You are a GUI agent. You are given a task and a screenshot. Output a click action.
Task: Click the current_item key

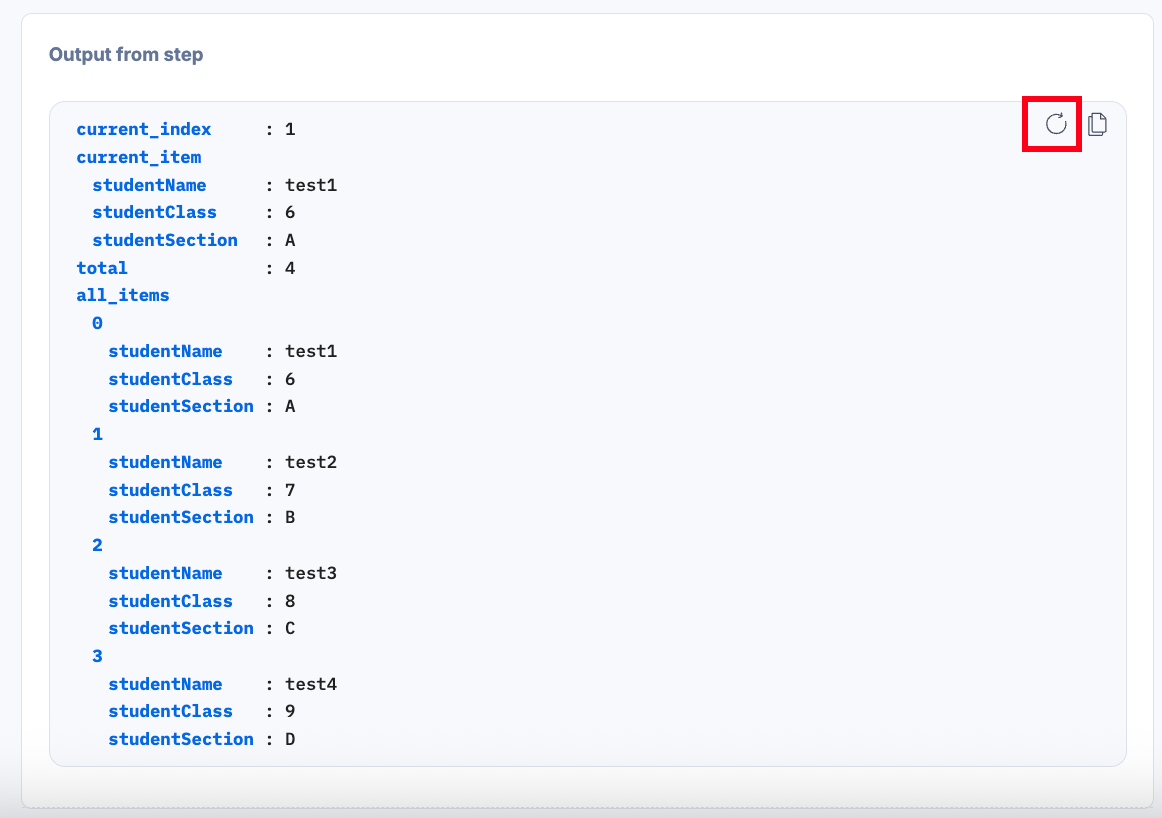[x=139, y=157]
